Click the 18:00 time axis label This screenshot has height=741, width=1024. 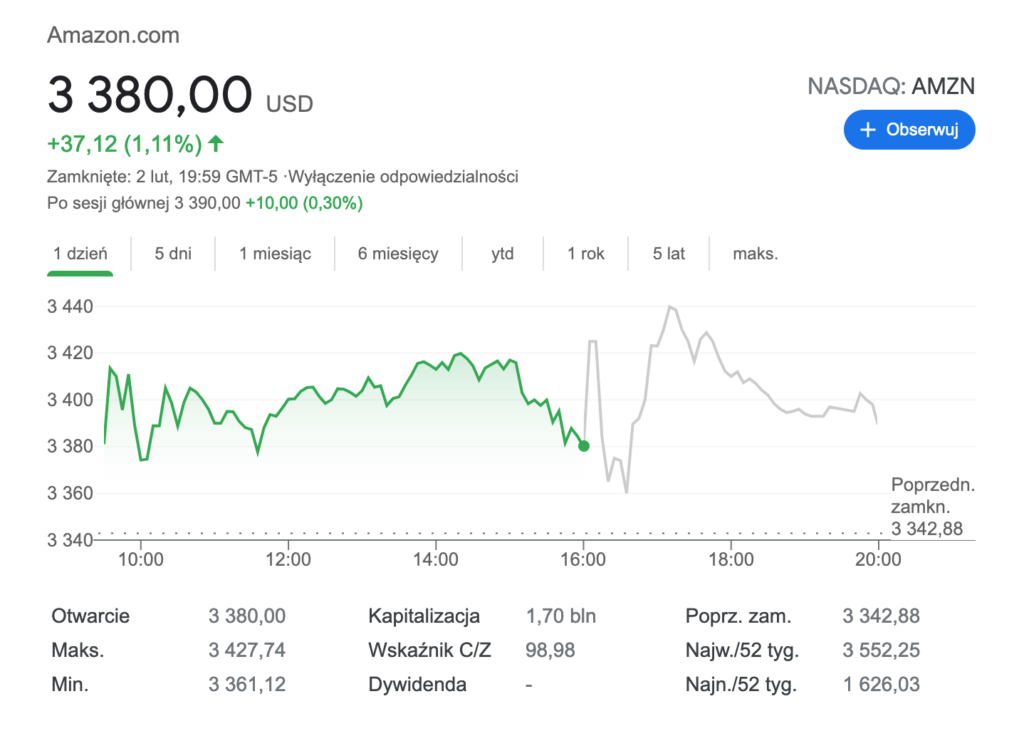(x=731, y=560)
